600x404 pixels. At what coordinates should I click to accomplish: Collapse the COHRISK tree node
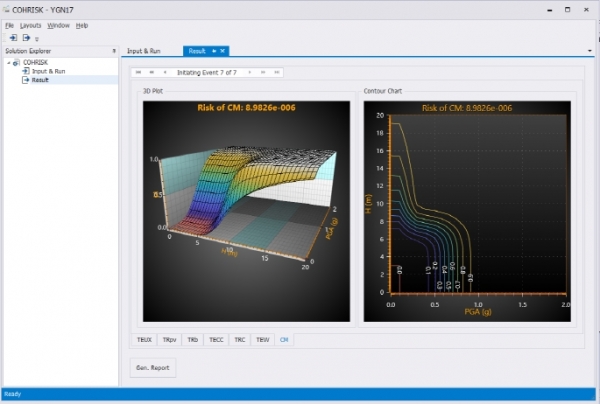(x=7, y=63)
